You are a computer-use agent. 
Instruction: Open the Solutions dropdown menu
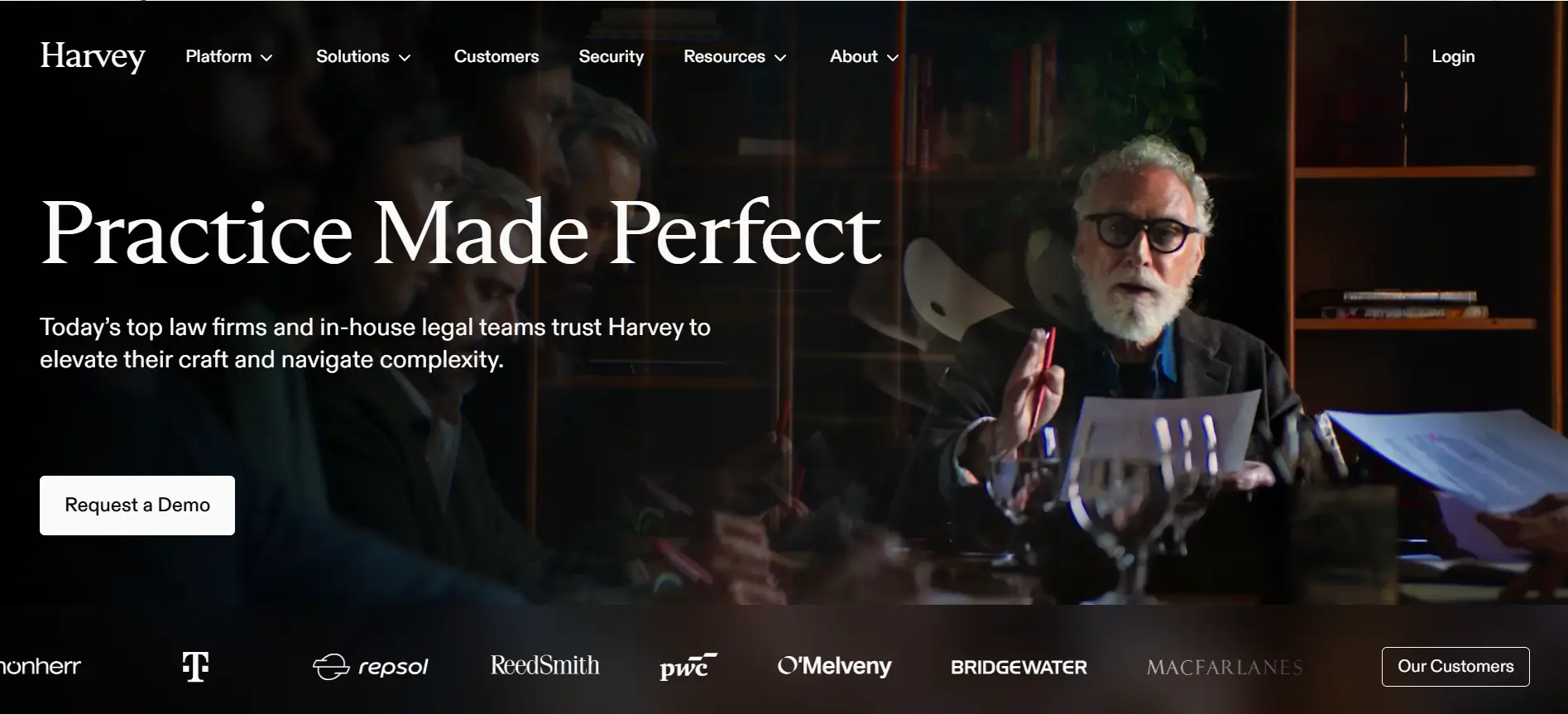(363, 56)
